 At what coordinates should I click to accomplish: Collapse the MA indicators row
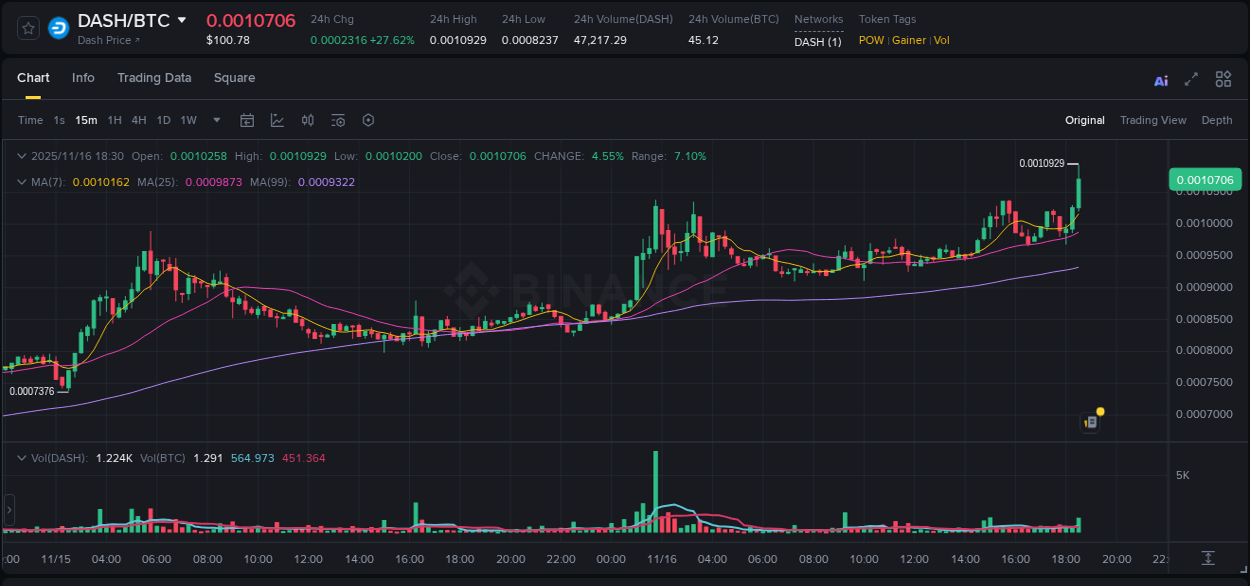[x=20, y=182]
